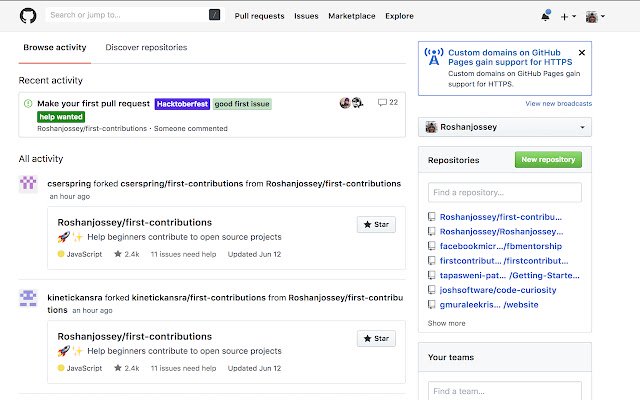
Task: Open the user avatar menu in header
Action: point(596,16)
